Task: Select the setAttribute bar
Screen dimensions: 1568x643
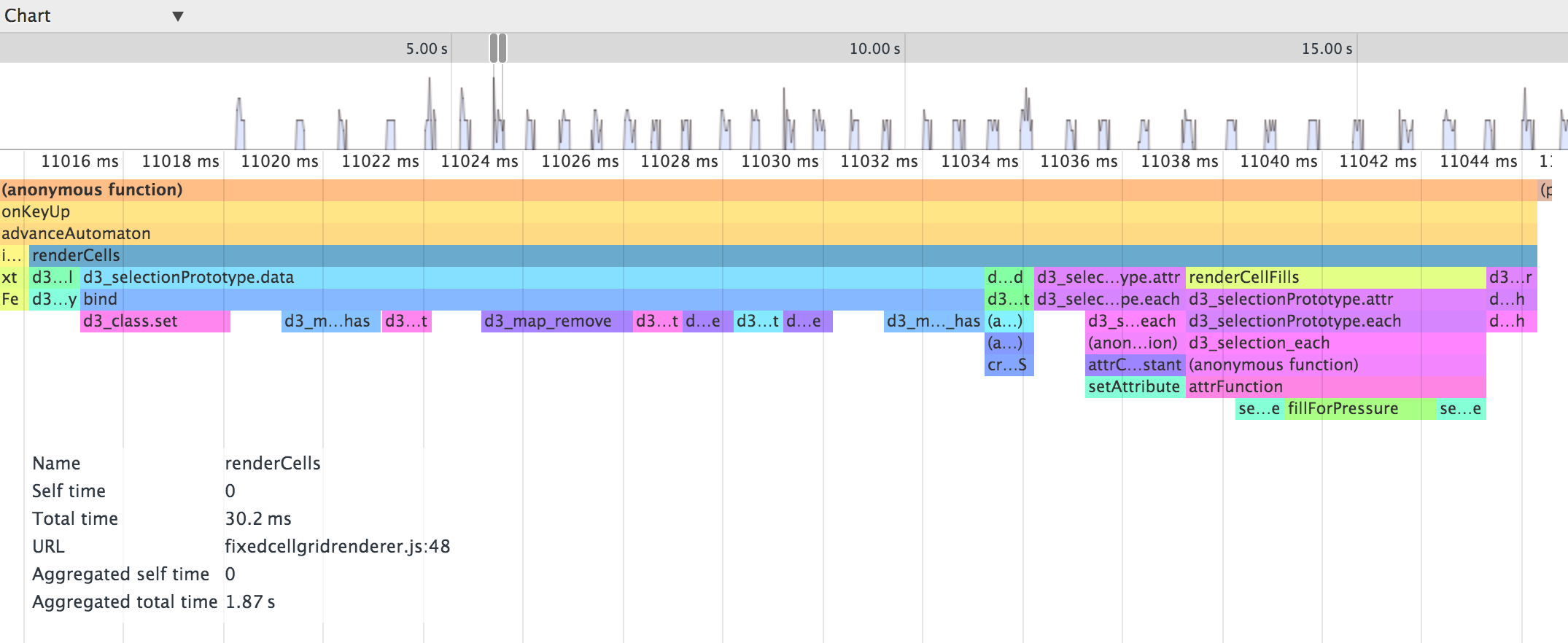Action: (x=1136, y=386)
